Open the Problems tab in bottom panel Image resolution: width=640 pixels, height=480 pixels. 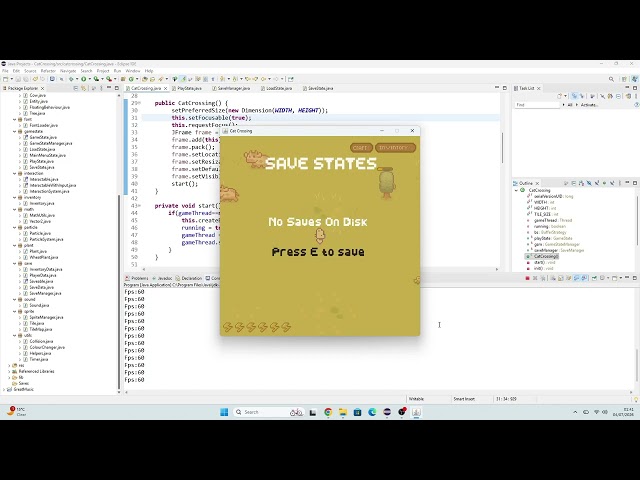137,278
